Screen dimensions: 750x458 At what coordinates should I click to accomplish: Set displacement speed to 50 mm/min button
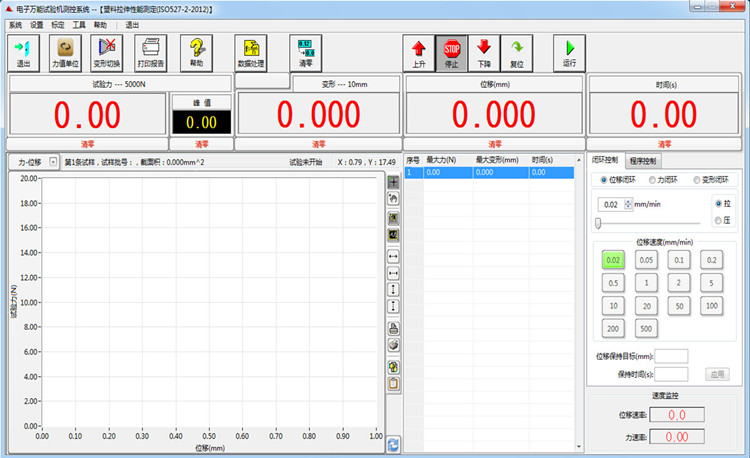tap(679, 306)
